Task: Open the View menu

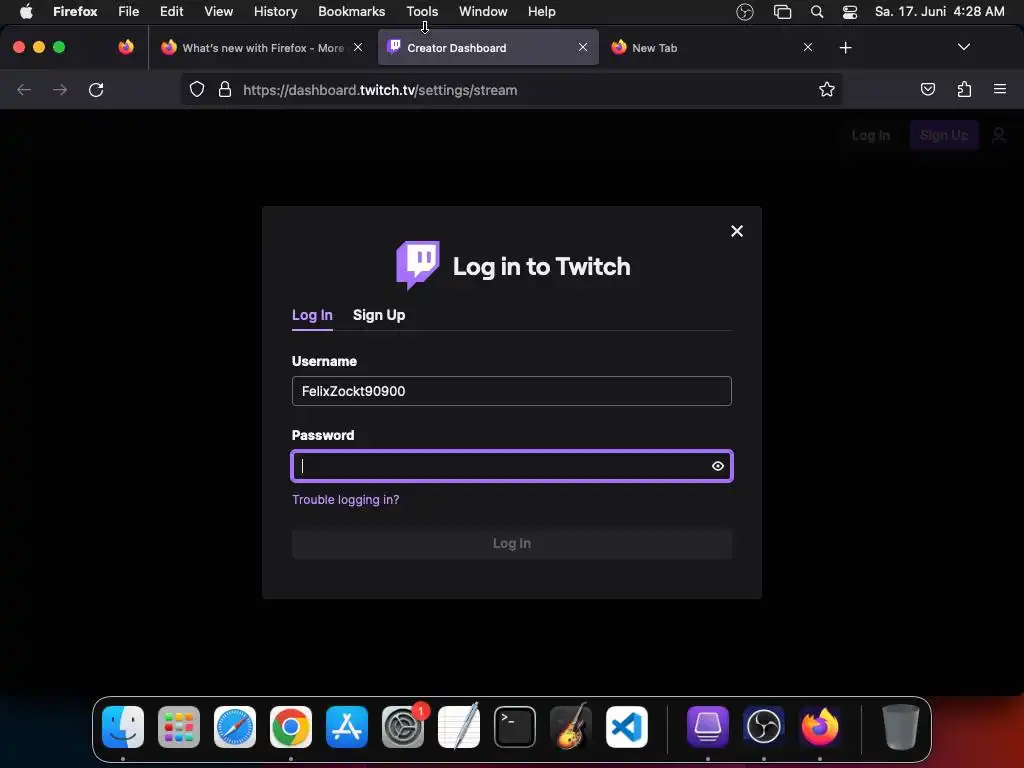Action: (218, 11)
